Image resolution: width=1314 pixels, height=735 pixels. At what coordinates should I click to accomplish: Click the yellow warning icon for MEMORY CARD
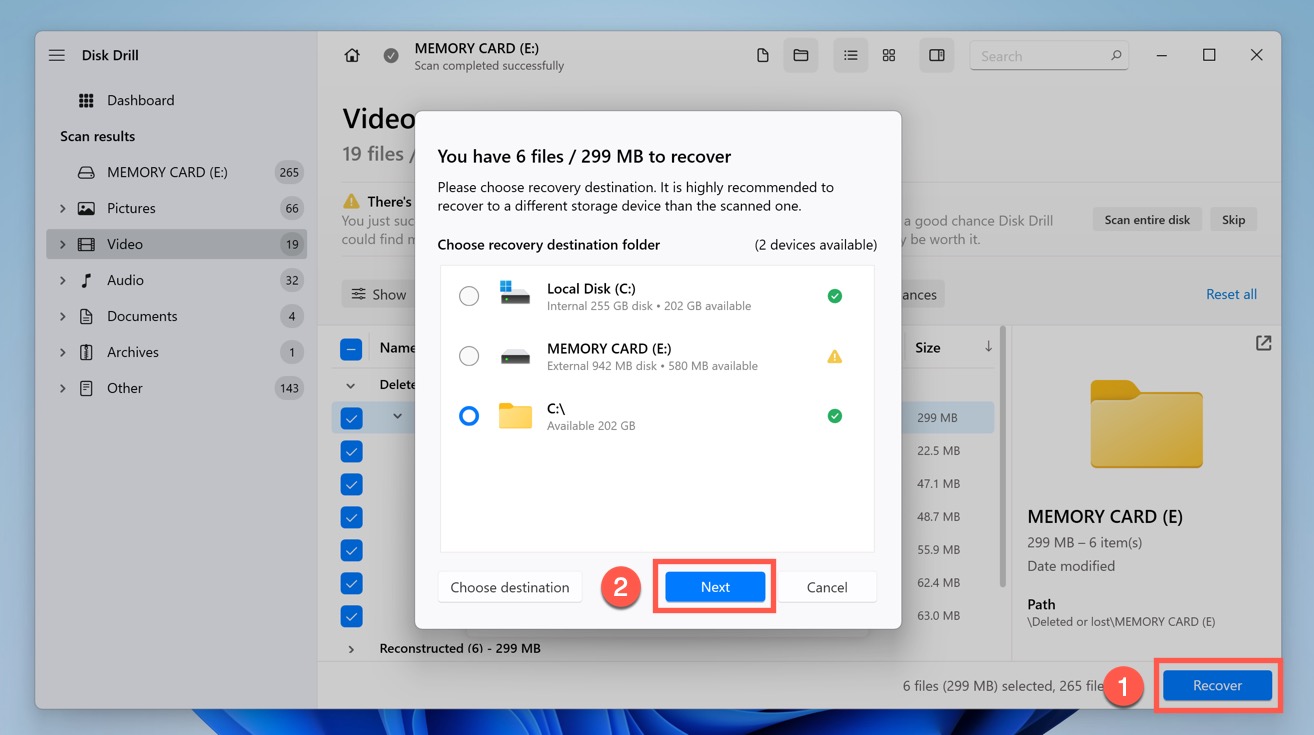pos(835,356)
